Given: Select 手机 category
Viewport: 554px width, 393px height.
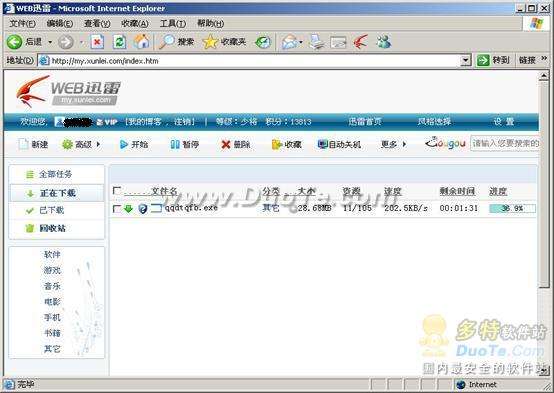Looking at the screenshot, I should pos(52,317).
